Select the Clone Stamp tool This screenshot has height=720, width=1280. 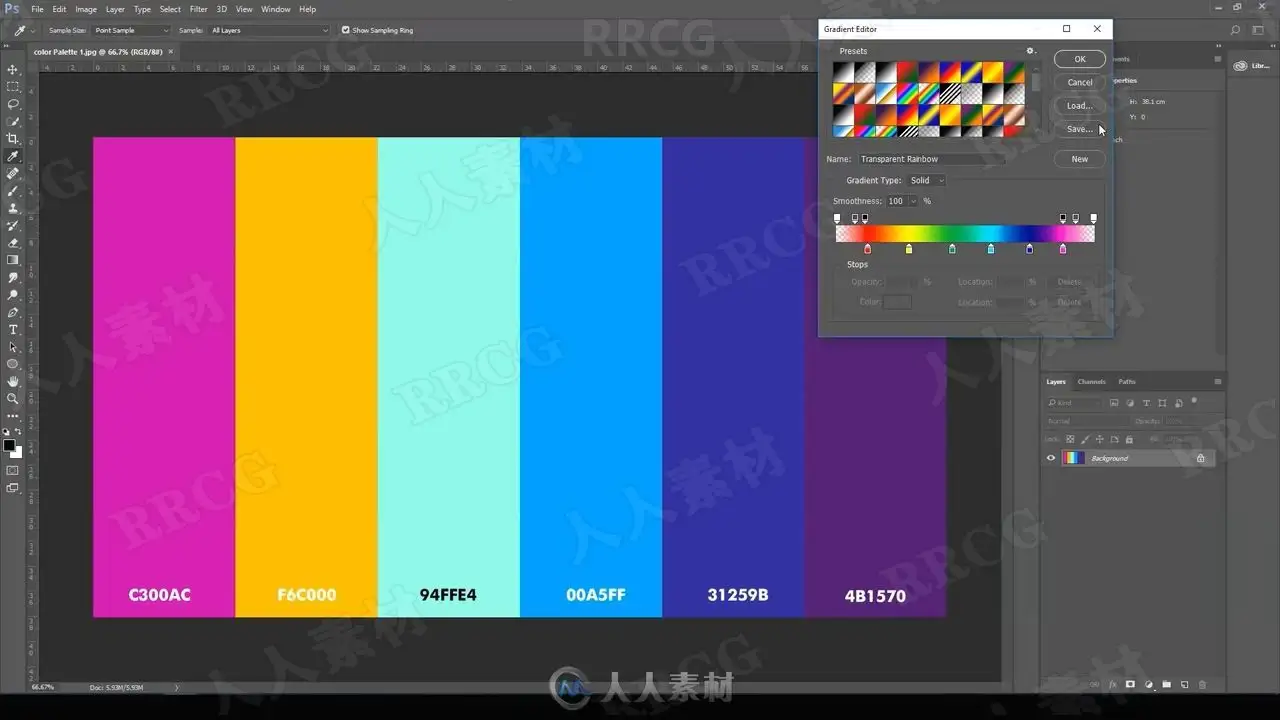[x=13, y=208]
